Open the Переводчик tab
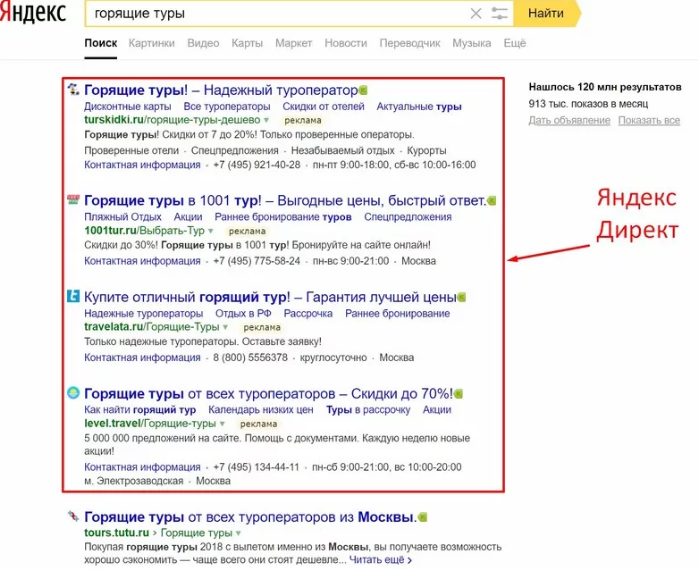The image size is (698, 569). [x=410, y=43]
